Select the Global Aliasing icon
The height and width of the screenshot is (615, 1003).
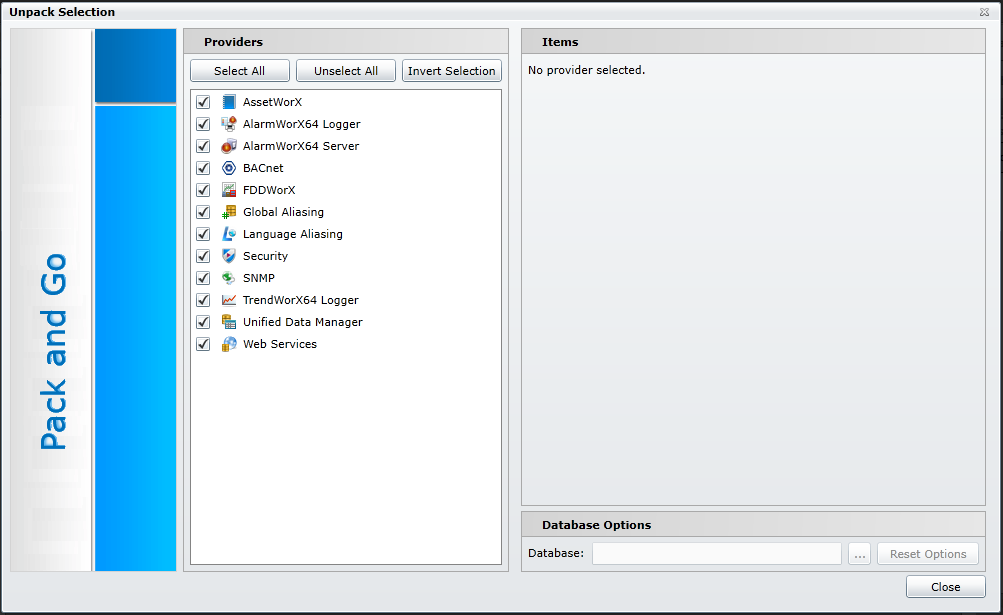click(x=229, y=212)
